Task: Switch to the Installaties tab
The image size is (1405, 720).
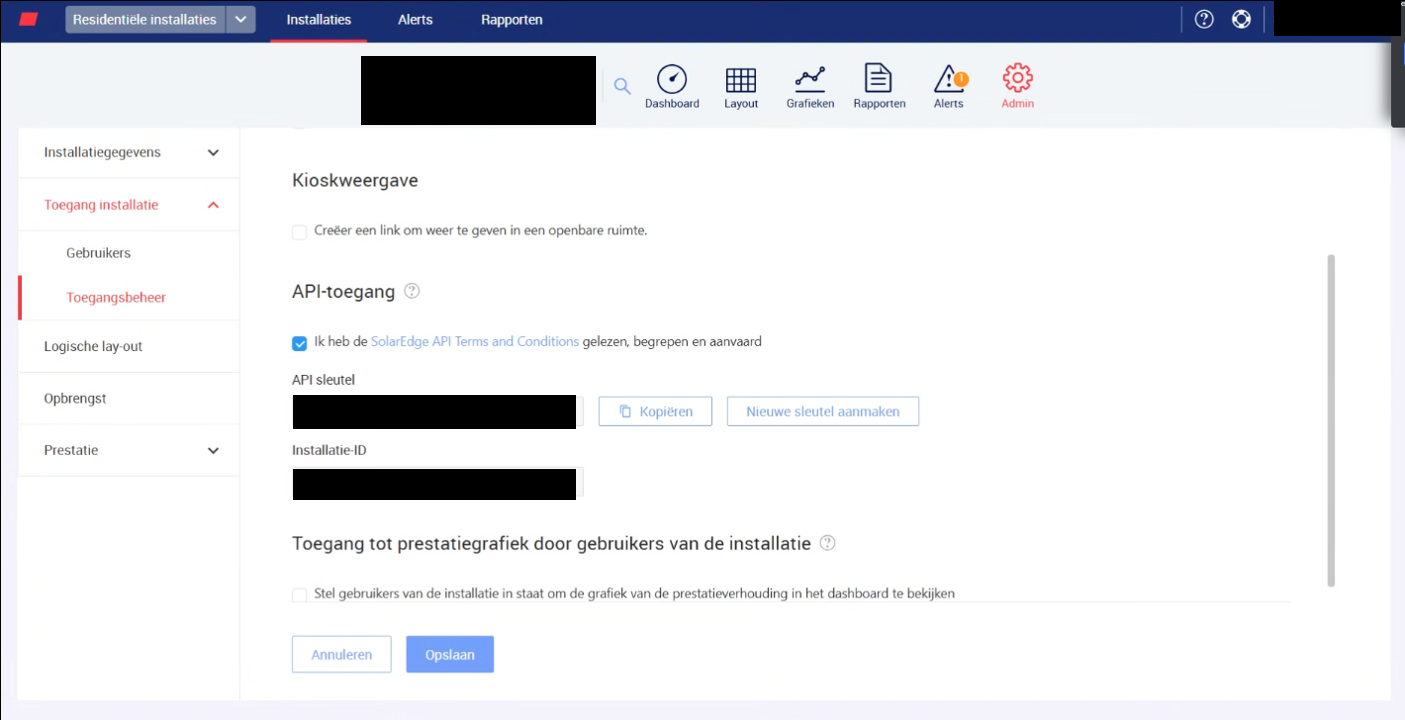Action: click(x=318, y=20)
